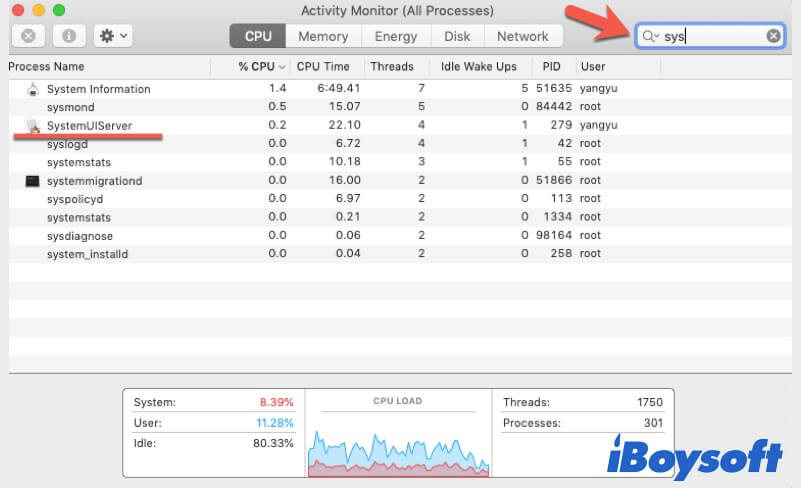The width and height of the screenshot is (801, 488).
Task: Switch to the Memory tab
Action: (323, 36)
